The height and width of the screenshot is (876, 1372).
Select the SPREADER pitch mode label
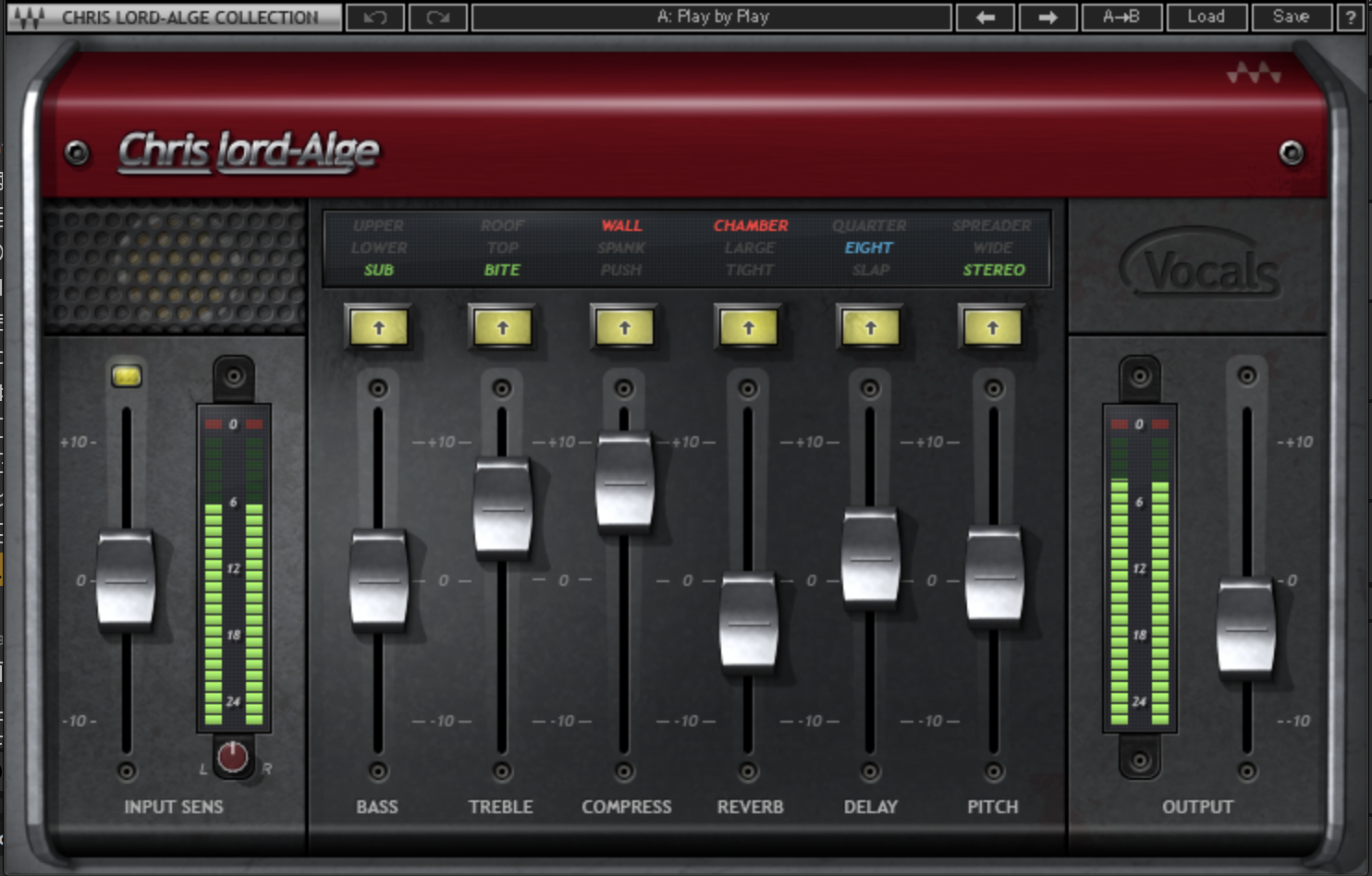coord(992,225)
